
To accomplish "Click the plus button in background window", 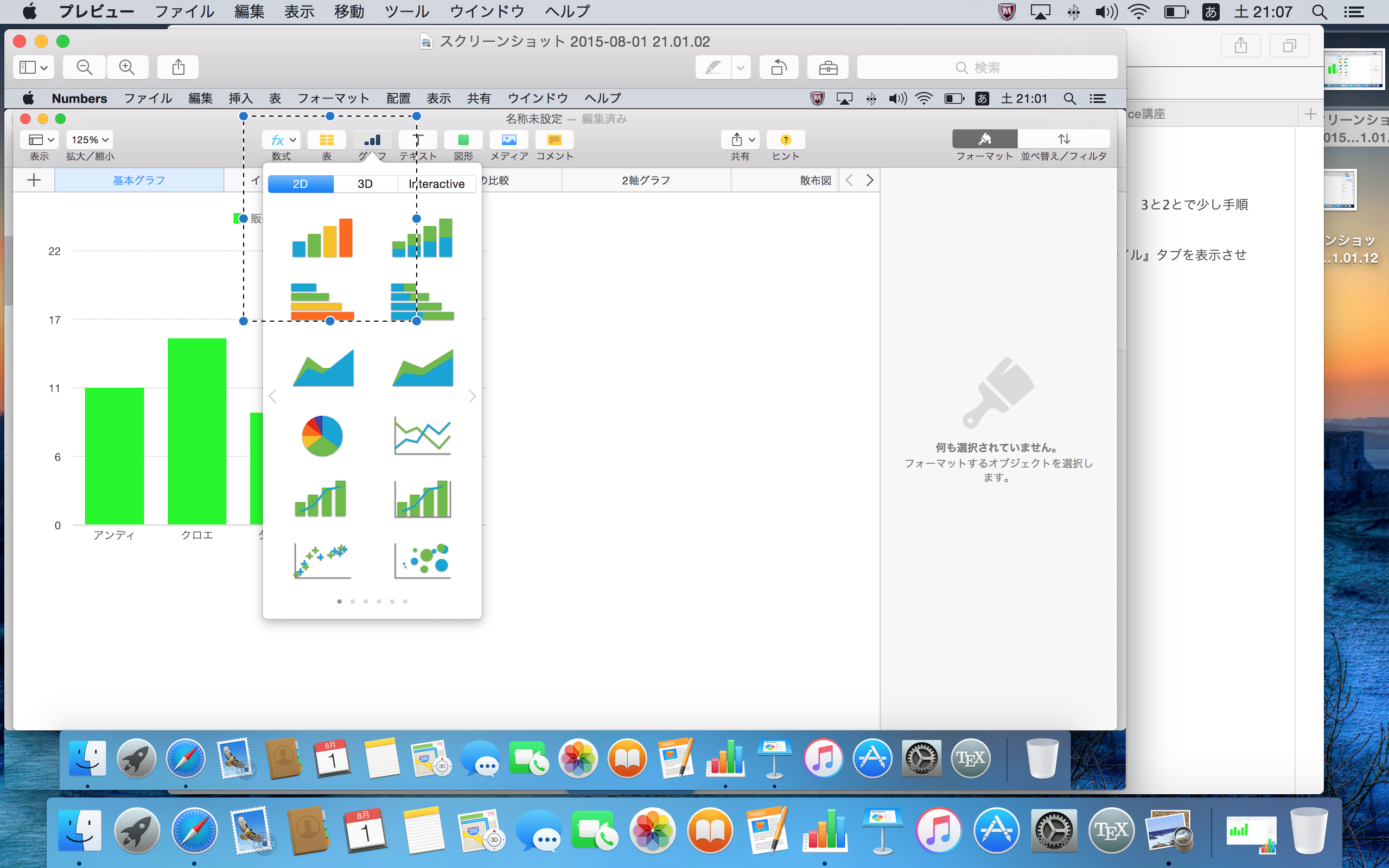I will click(1310, 114).
